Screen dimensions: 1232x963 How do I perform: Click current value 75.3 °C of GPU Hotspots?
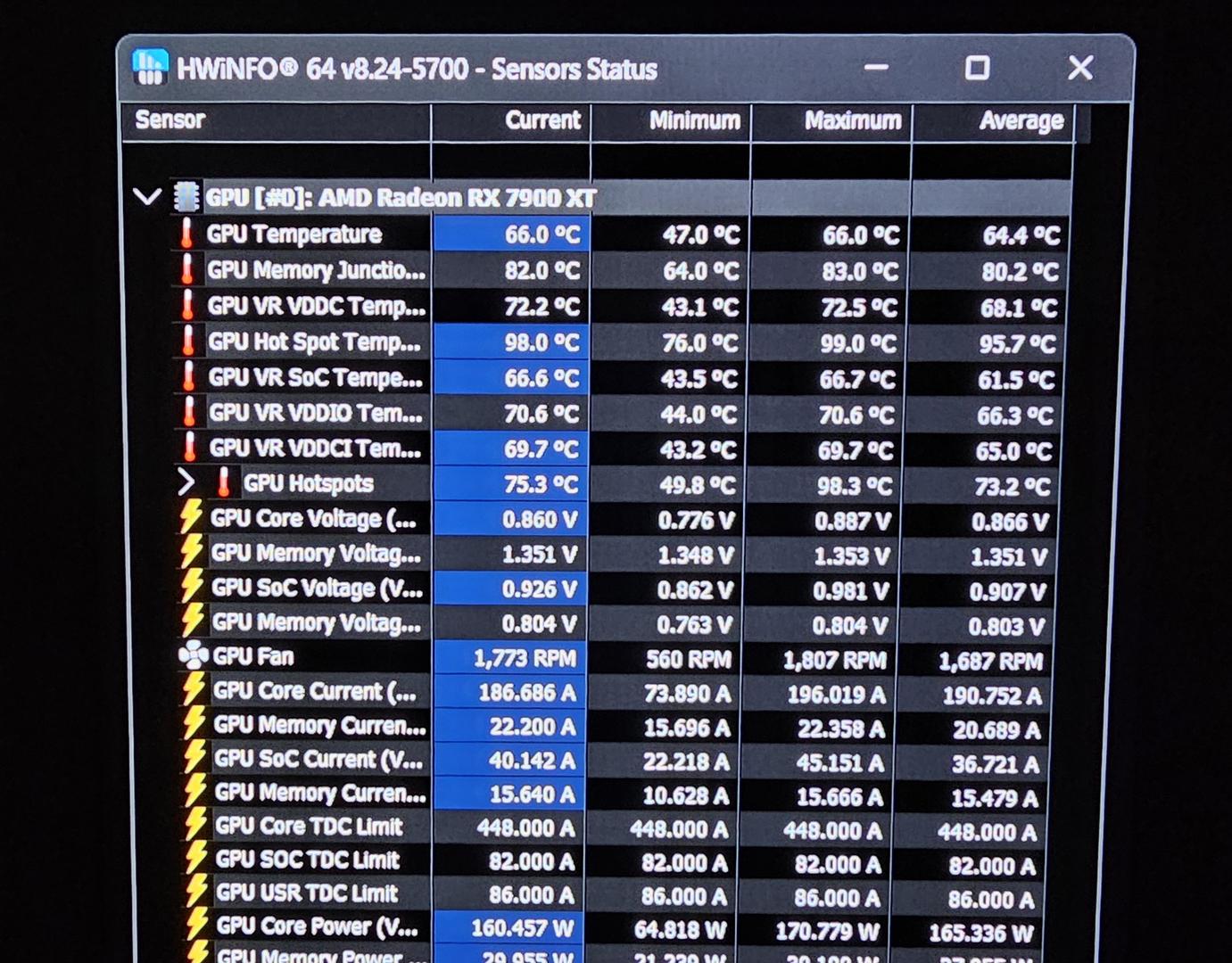click(x=541, y=484)
